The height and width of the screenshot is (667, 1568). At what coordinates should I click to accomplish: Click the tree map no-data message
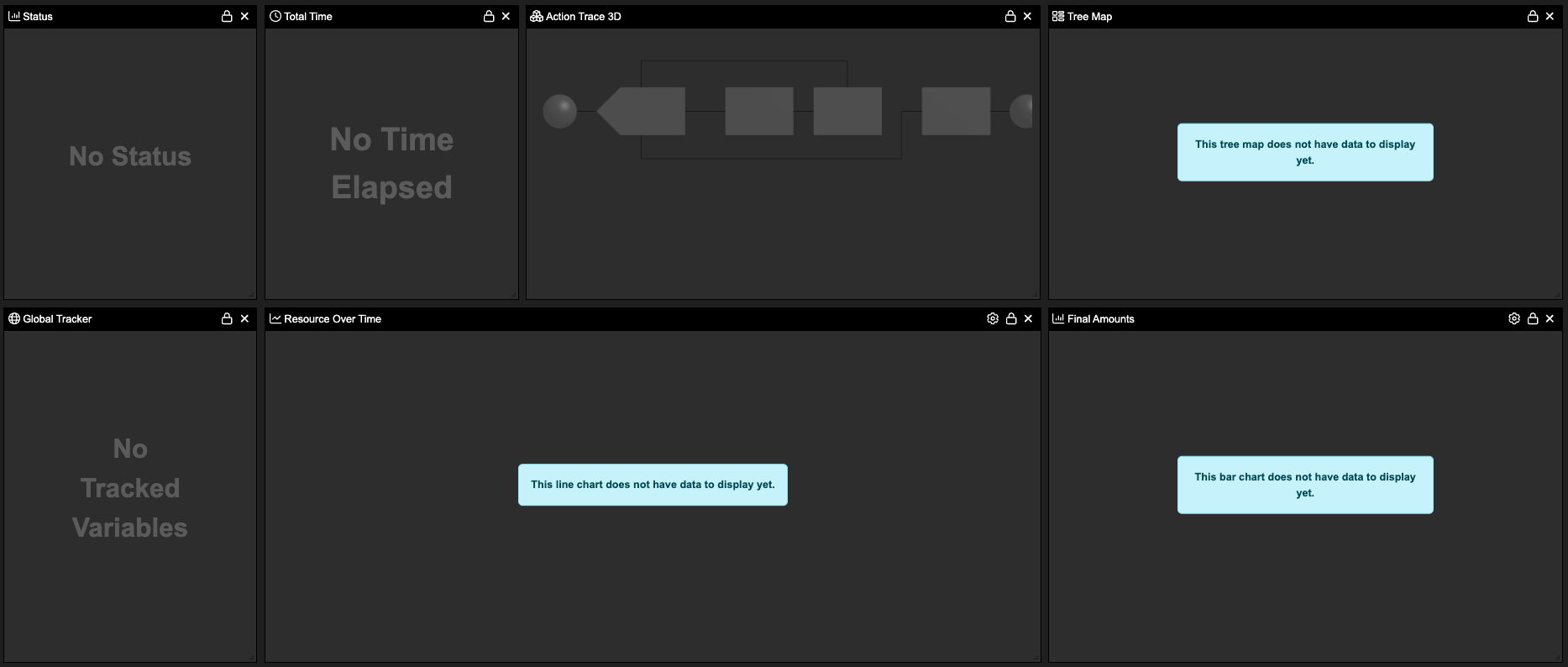1305,152
